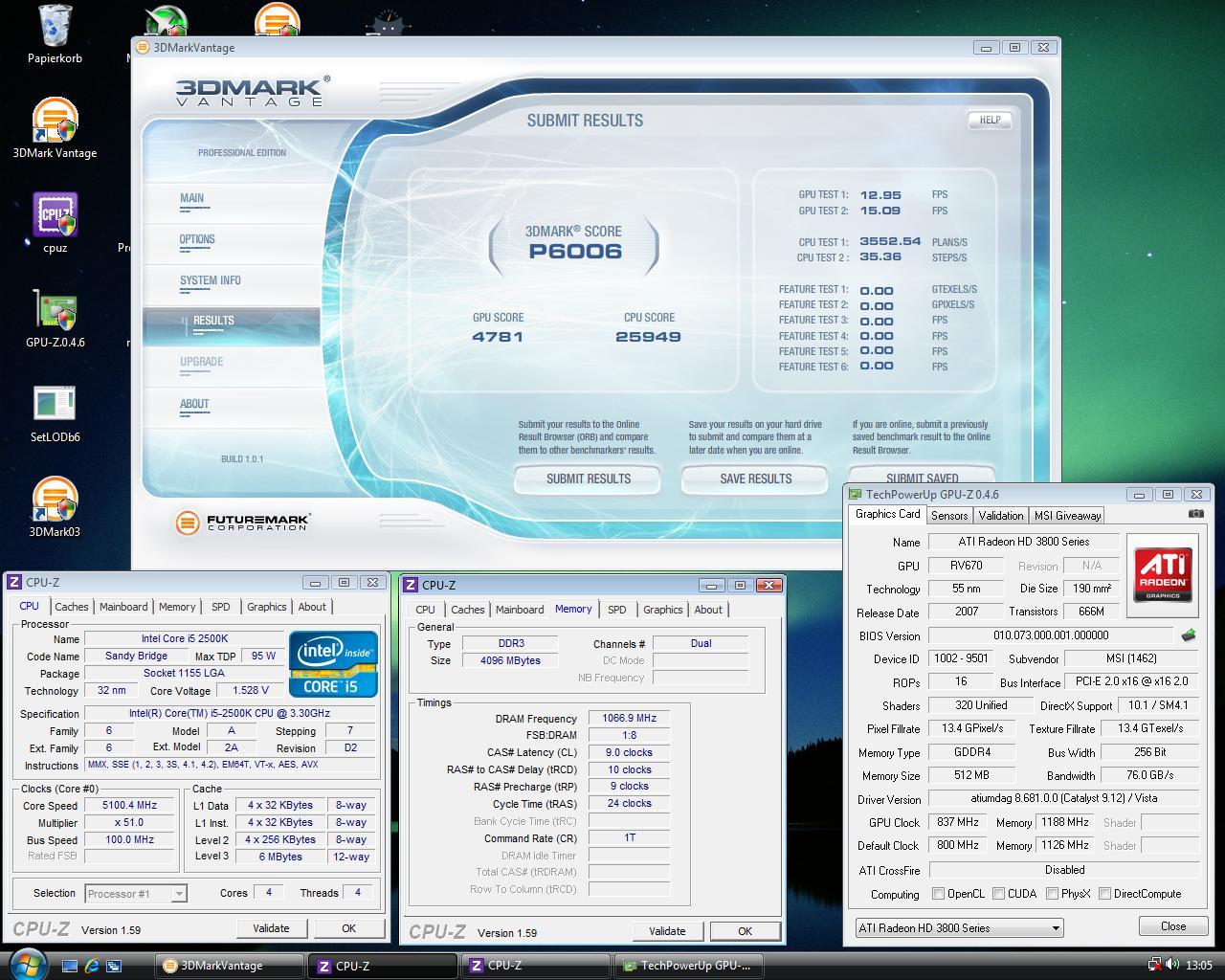Viewport: 1225px width, 980px height.
Task: Click the 3DMarkVantage title bar icon
Action: pos(143,47)
